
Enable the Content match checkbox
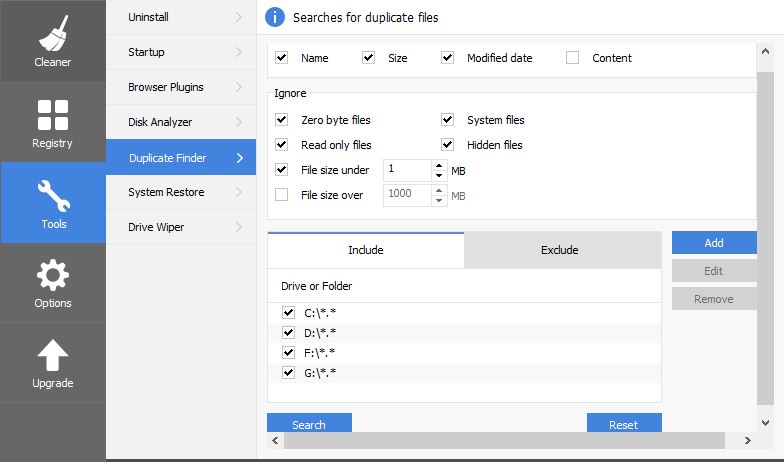(573, 58)
